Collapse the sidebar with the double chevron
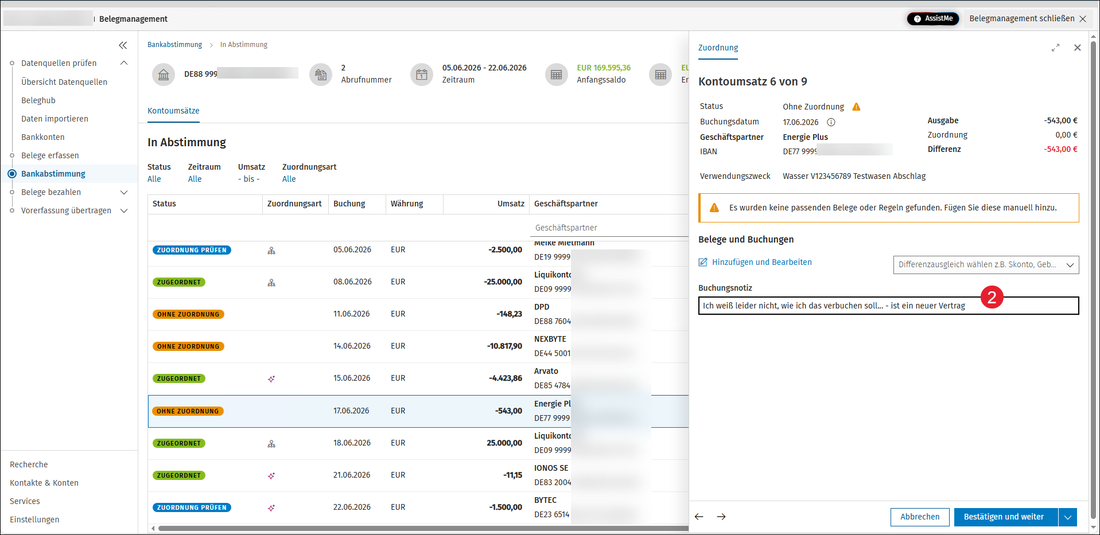This screenshot has width=1100, height=535. [x=123, y=45]
